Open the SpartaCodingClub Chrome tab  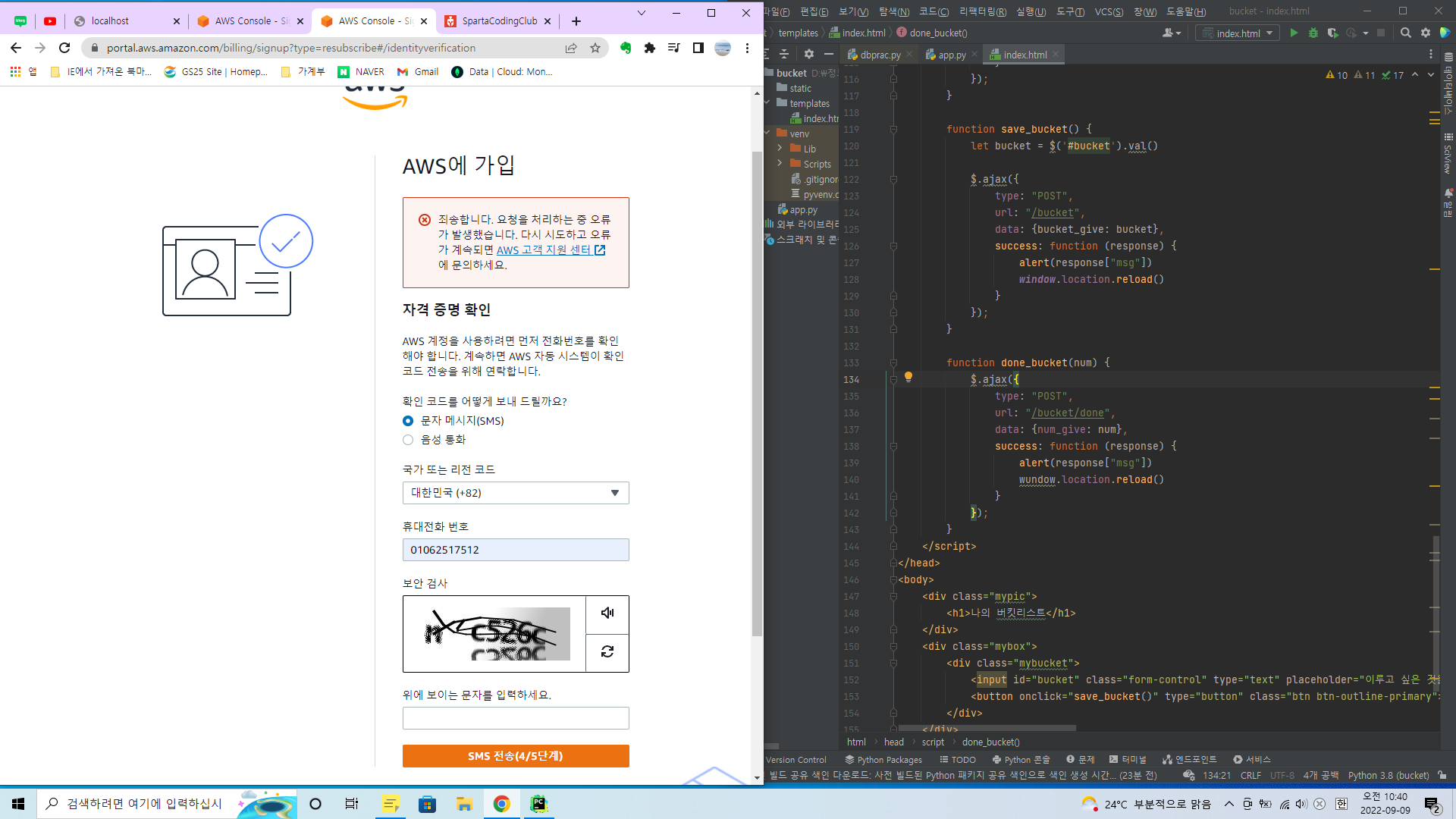[499, 21]
